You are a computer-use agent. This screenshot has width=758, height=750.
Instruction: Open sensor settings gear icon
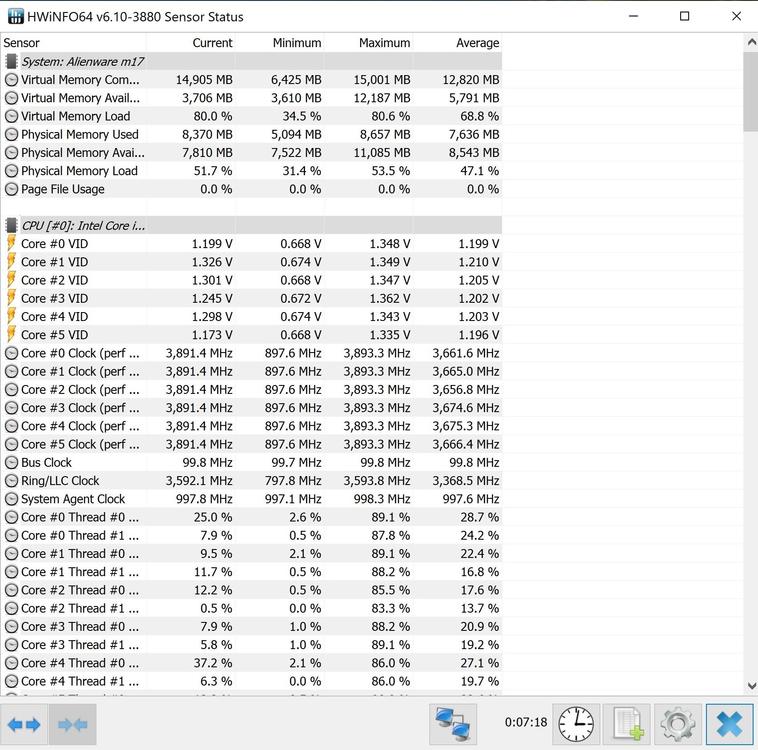click(x=677, y=724)
